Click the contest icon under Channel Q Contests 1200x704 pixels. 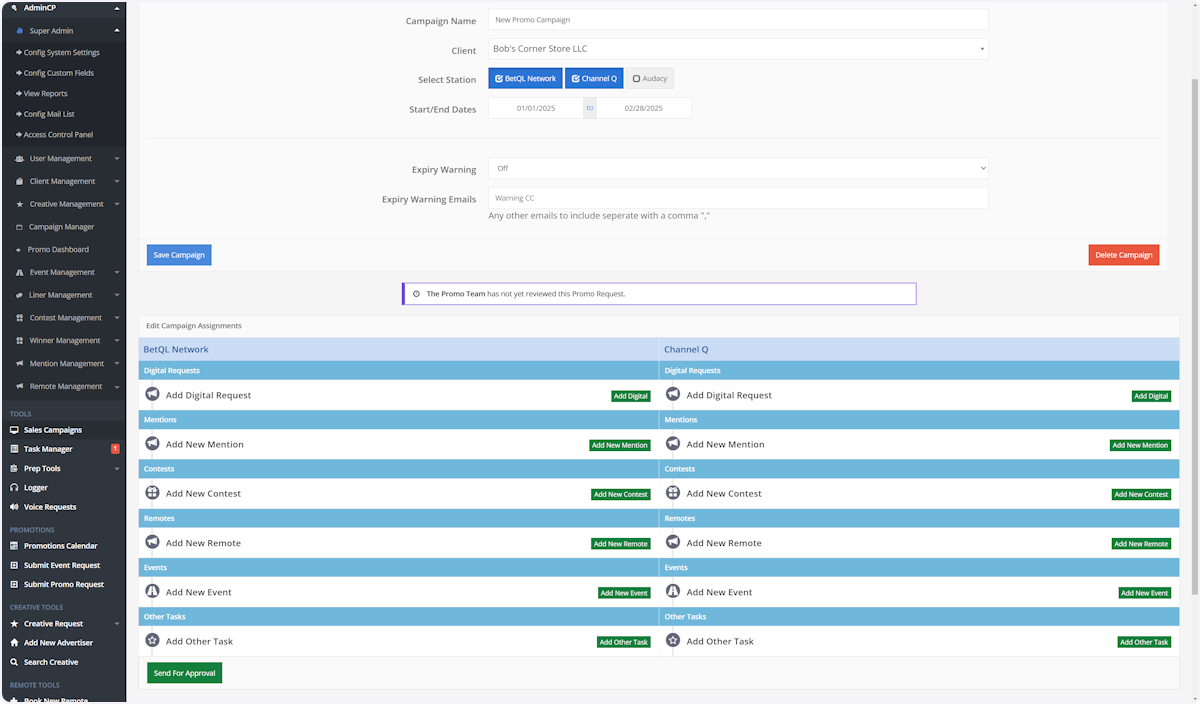(673, 493)
